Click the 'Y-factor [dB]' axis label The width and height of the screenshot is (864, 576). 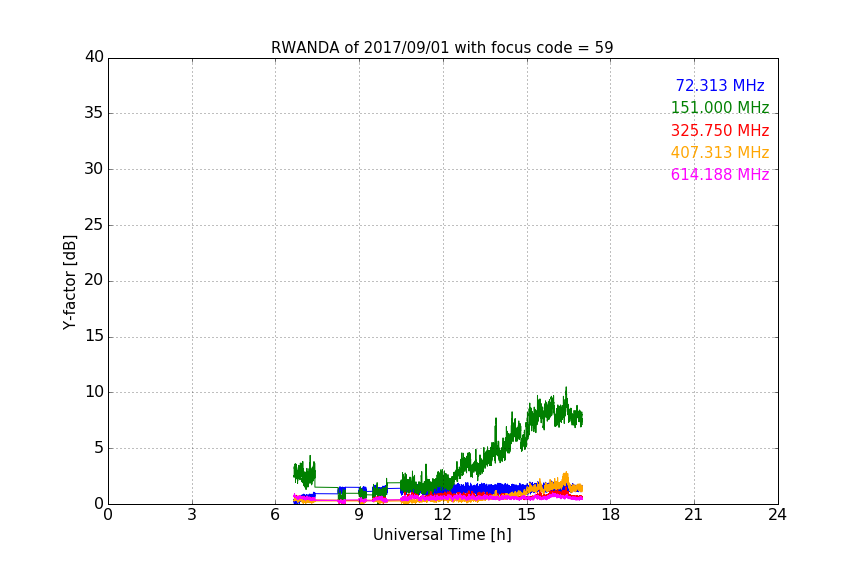[69, 282]
